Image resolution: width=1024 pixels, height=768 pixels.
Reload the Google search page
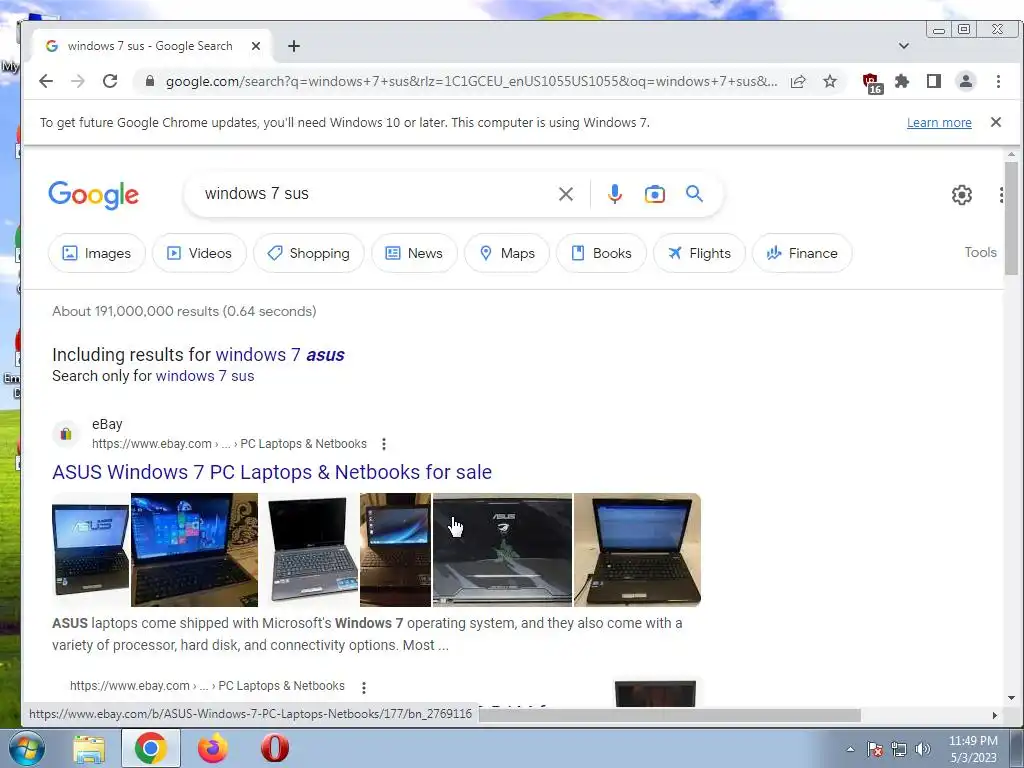(110, 81)
